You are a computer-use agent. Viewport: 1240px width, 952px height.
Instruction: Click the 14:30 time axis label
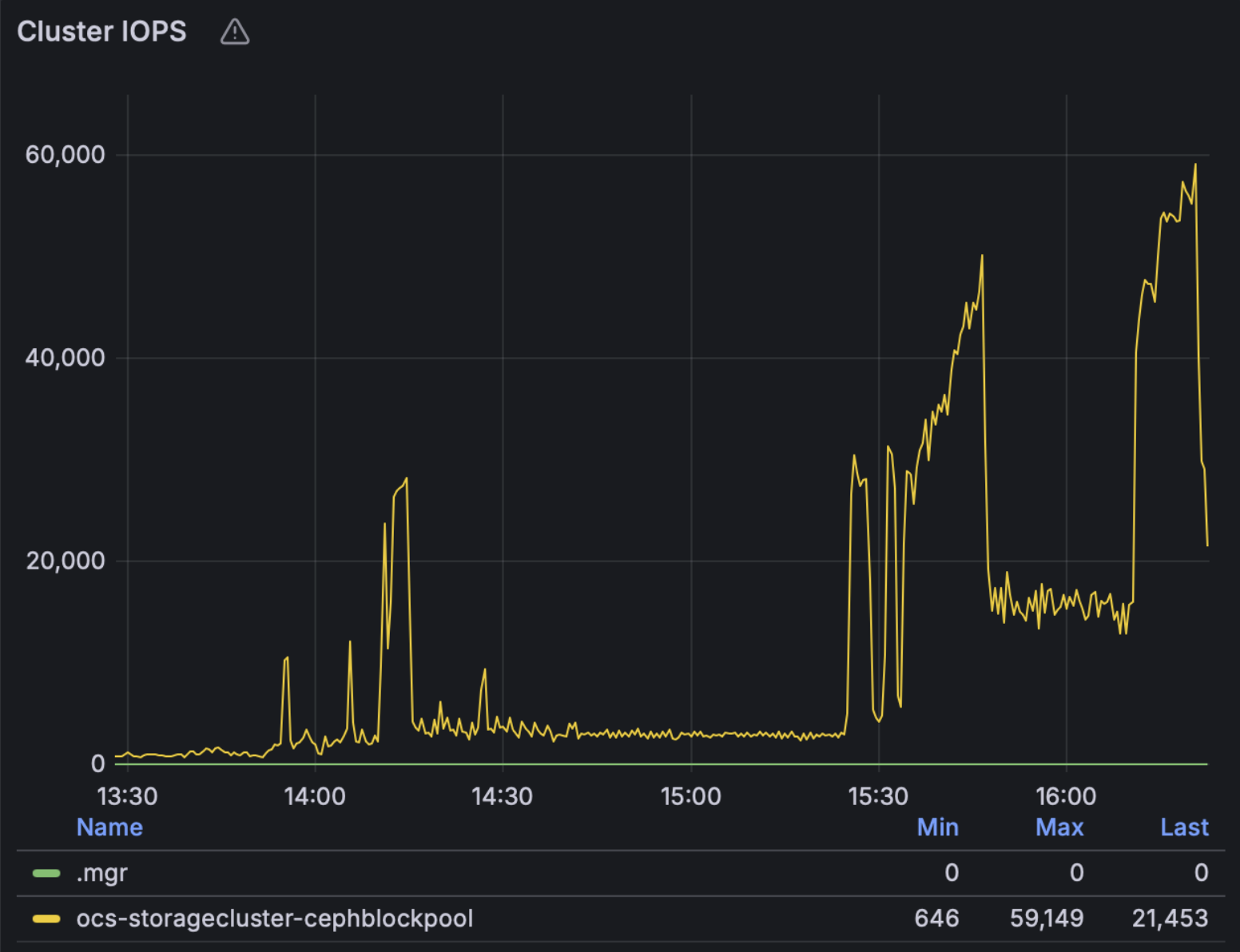[x=502, y=796]
